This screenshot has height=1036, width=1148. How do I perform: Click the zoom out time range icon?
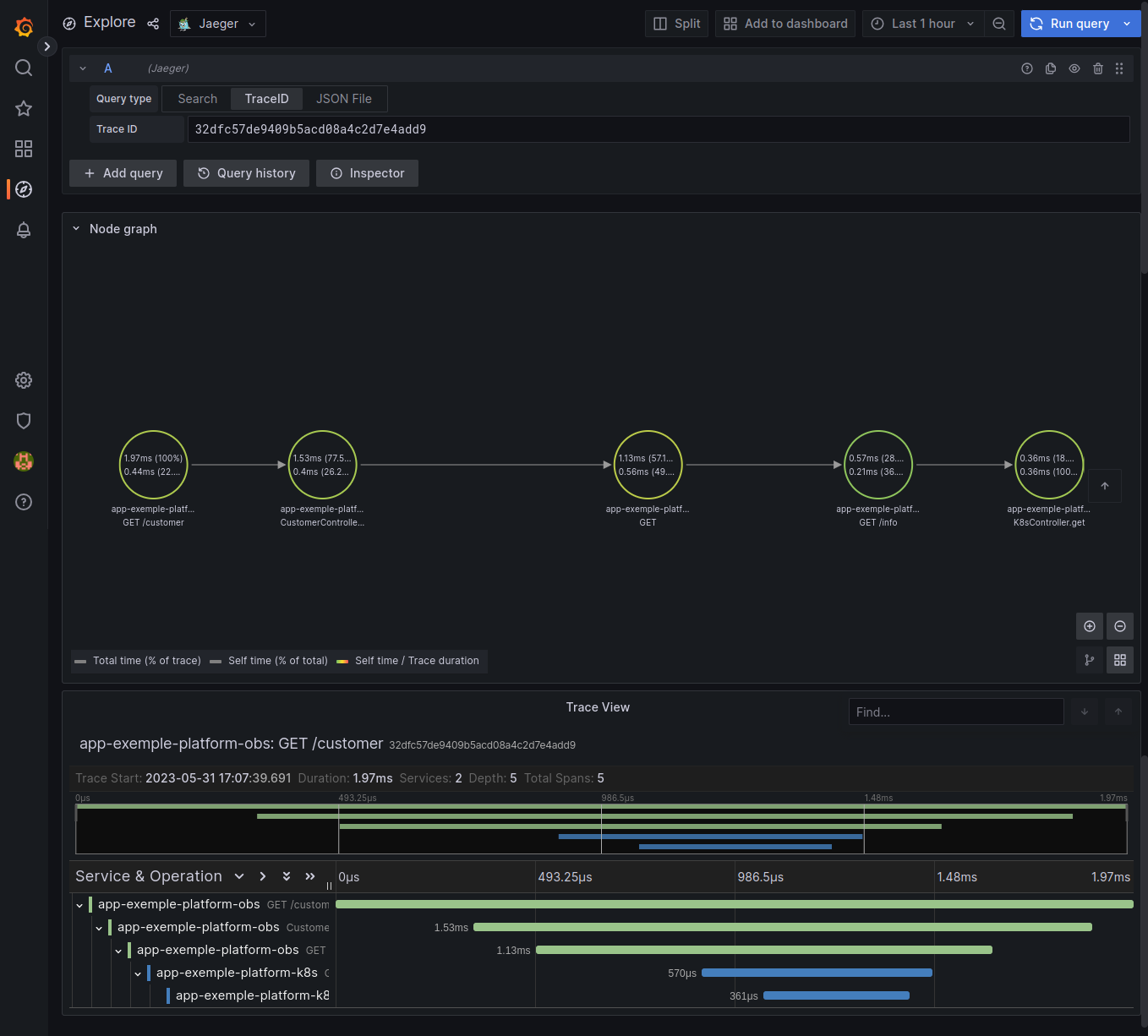(x=999, y=24)
